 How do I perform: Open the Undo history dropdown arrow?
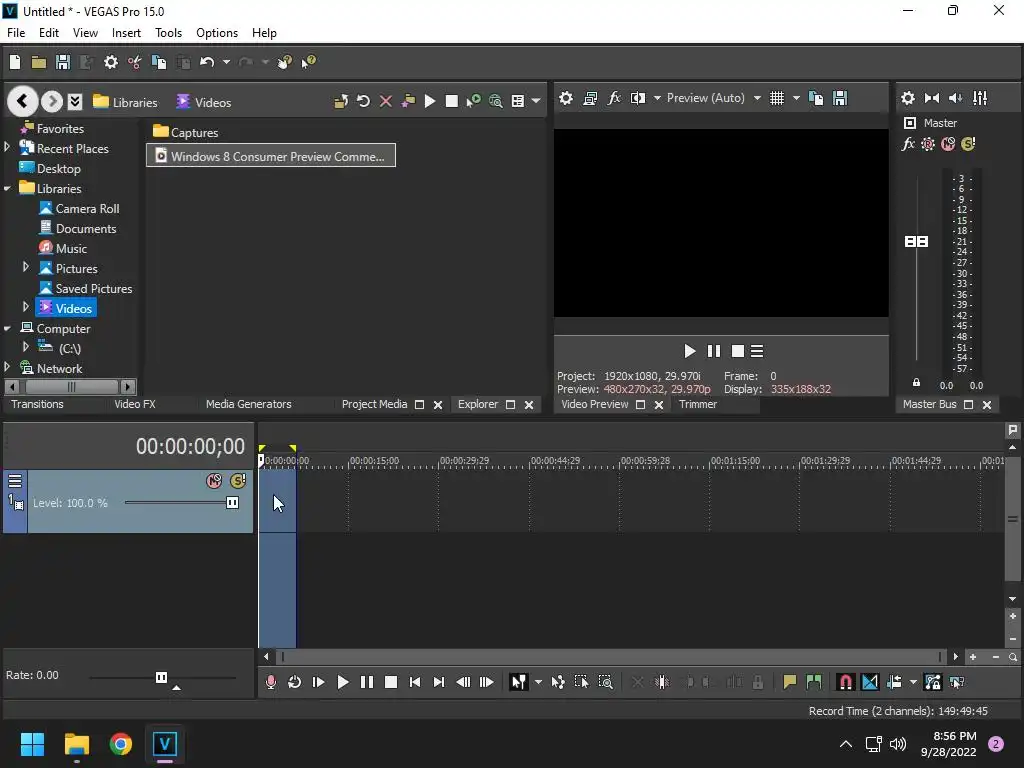pos(226,62)
